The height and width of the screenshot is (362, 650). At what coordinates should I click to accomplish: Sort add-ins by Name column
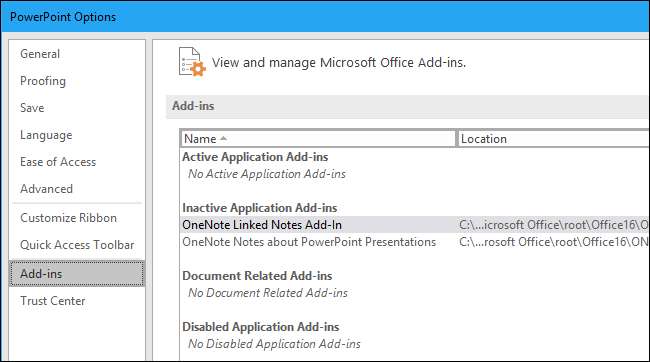pos(318,138)
